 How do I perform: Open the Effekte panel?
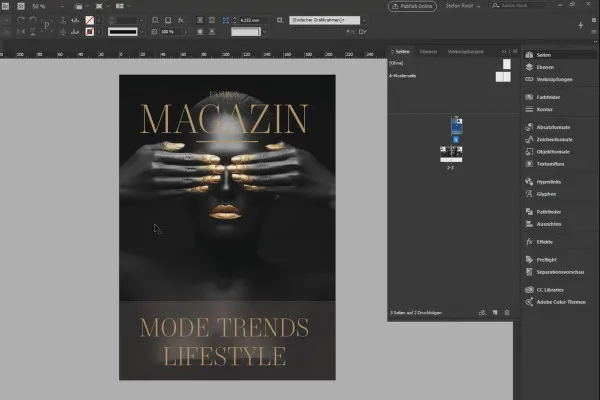(x=545, y=242)
